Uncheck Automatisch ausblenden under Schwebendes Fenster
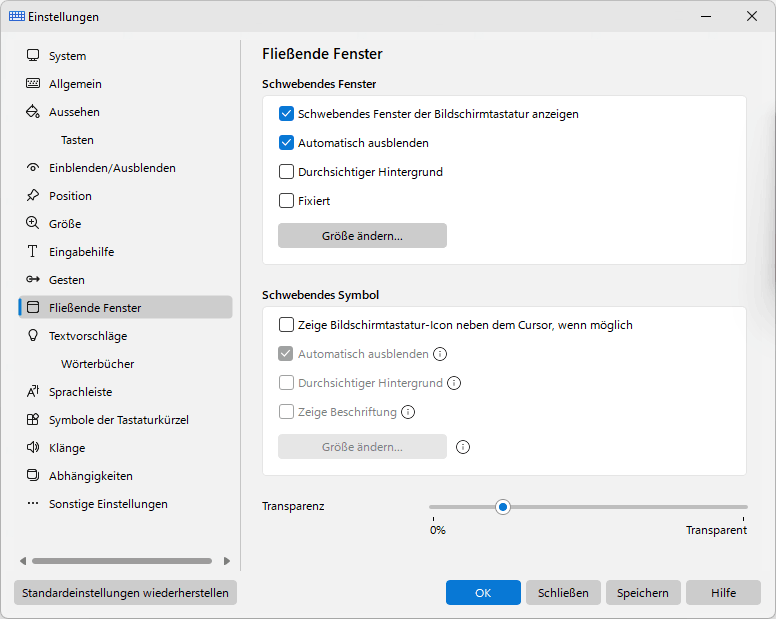This screenshot has width=776, height=619. click(x=287, y=143)
